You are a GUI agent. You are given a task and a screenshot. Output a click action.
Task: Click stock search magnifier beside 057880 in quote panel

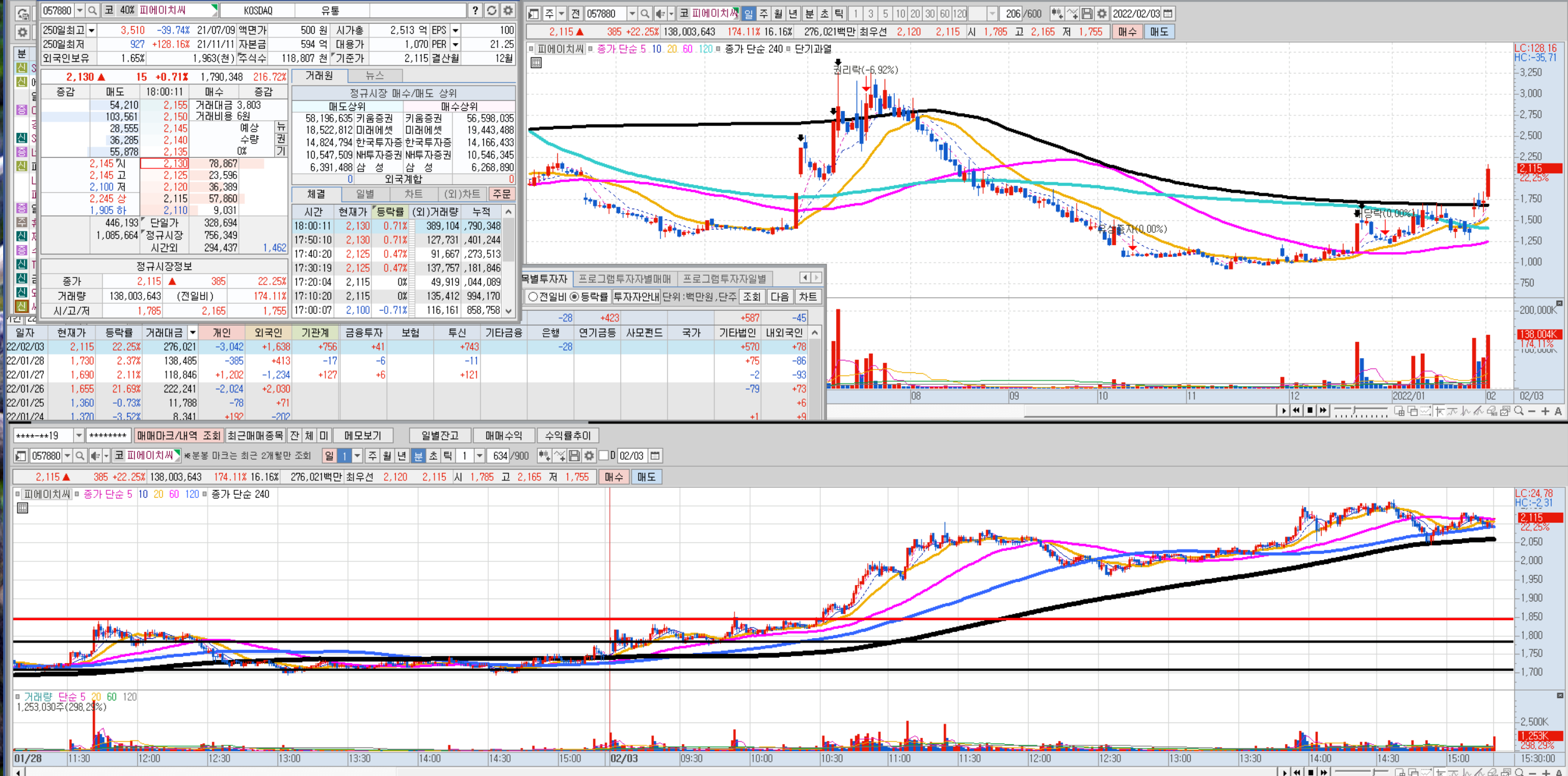click(92, 11)
